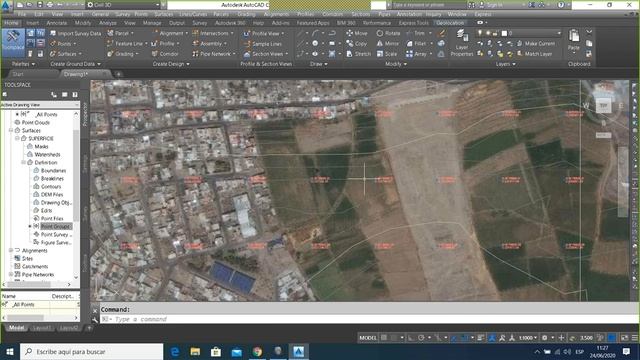Expand the Surfaces ribbon dropdown

[x=80, y=54]
